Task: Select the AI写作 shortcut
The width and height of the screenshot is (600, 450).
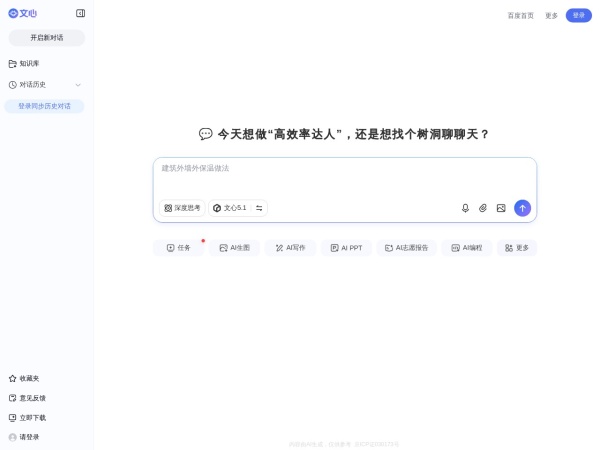Action: click(x=290, y=248)
